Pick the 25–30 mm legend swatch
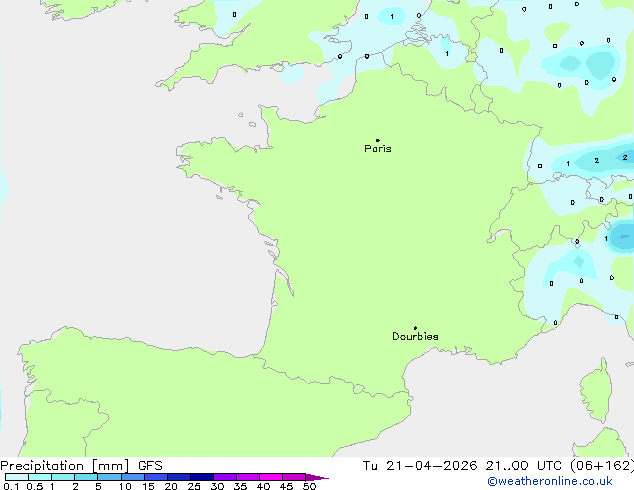Screen dimensions: 634x490 coord(202,477)
